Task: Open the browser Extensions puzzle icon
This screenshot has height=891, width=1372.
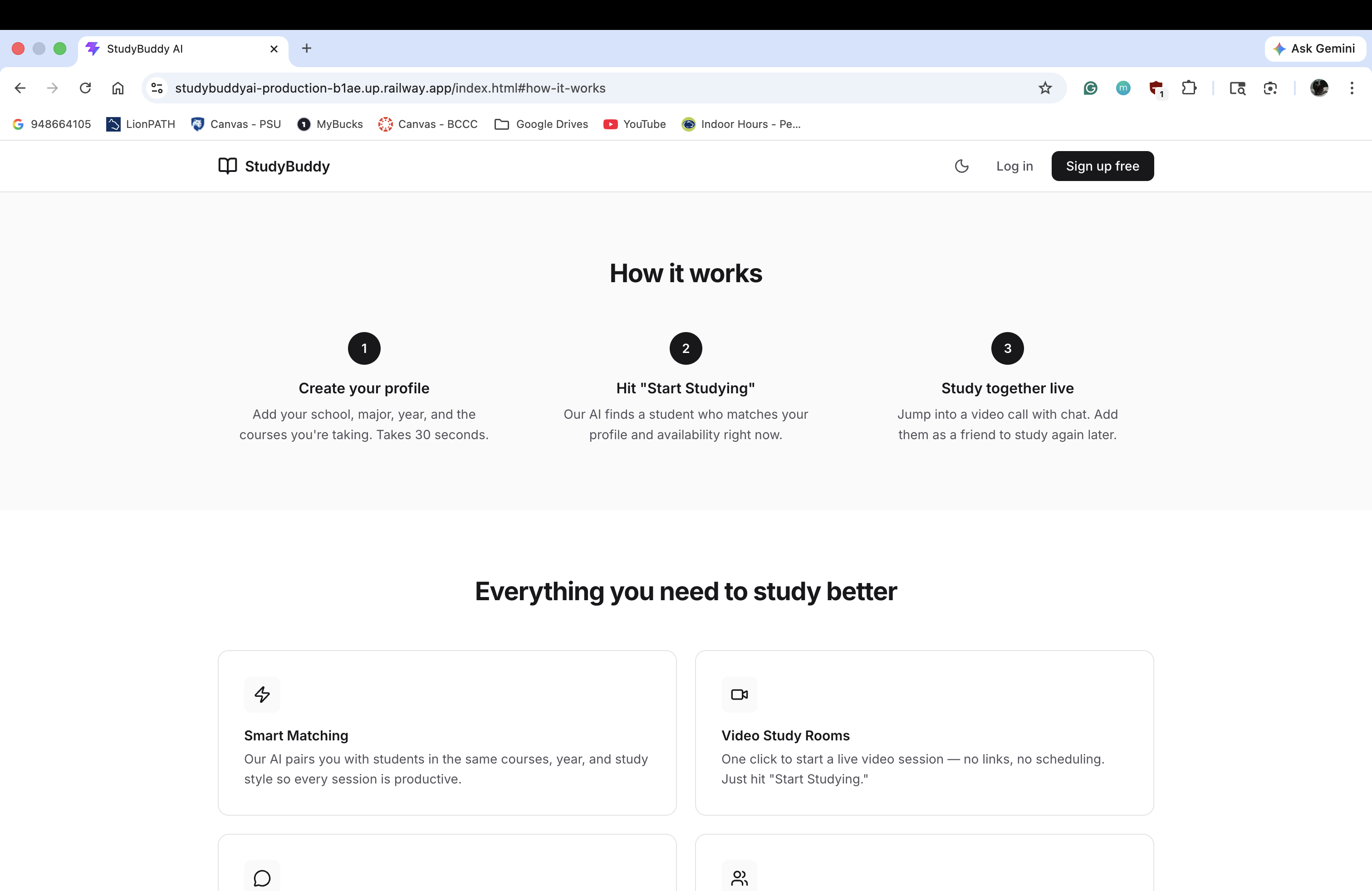Action: pos(1189,88)
